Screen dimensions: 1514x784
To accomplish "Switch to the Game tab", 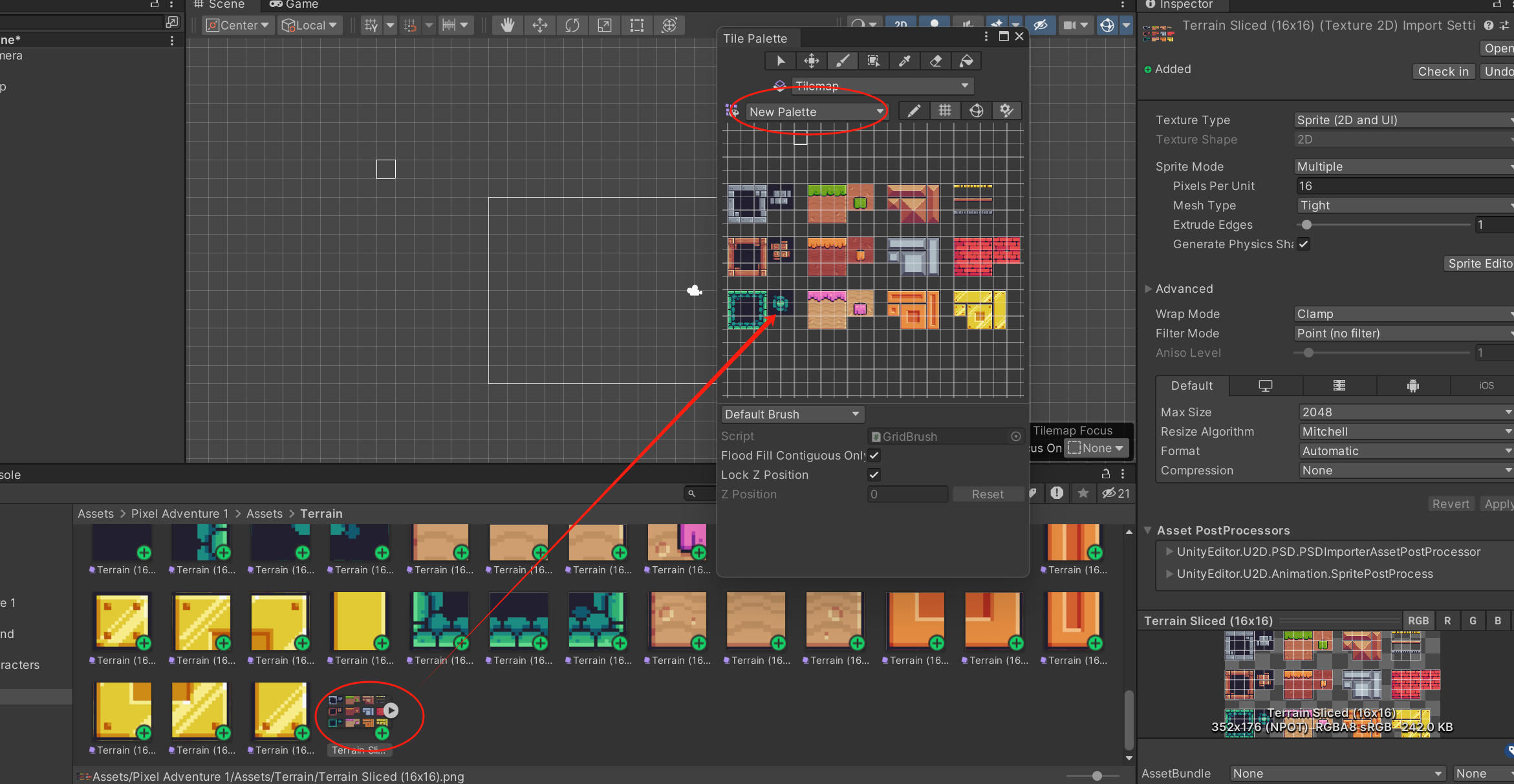I will [x=294, y=5].
